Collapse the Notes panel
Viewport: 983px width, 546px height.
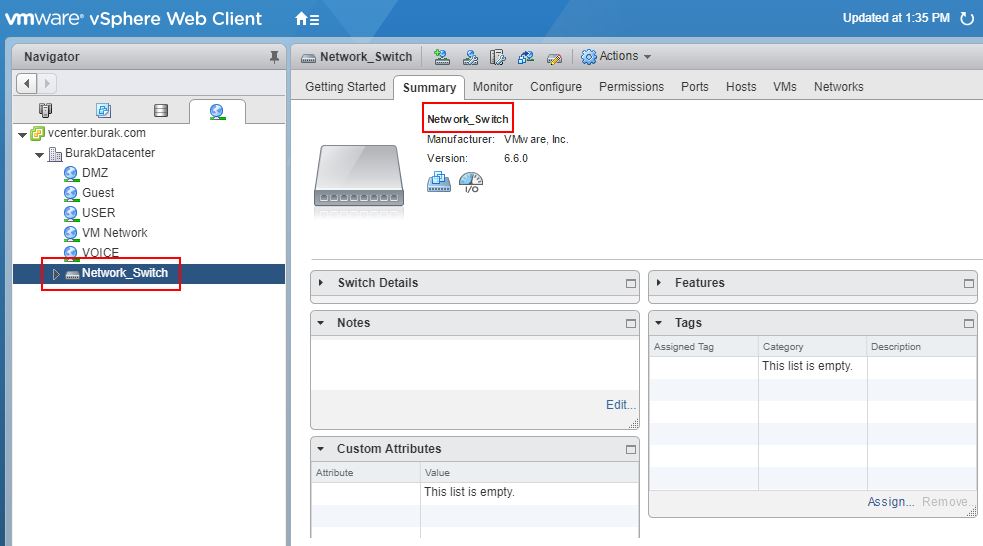[321, 323]
